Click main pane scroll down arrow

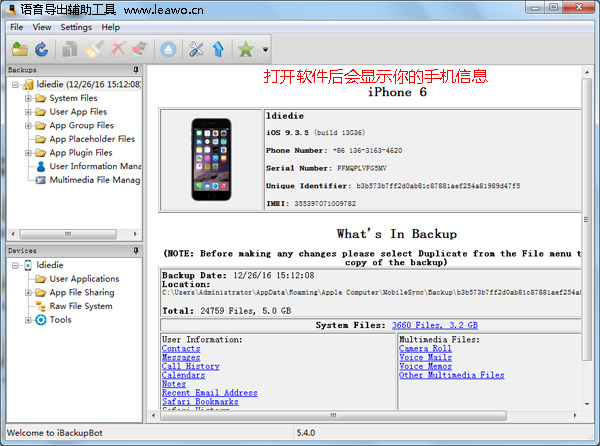tap(587, 404)
